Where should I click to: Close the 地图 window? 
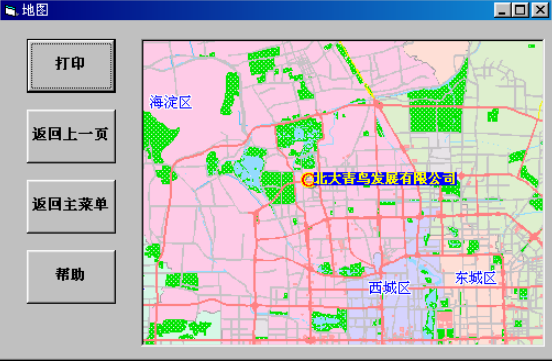pyautogui.click(x=540, y=10)
